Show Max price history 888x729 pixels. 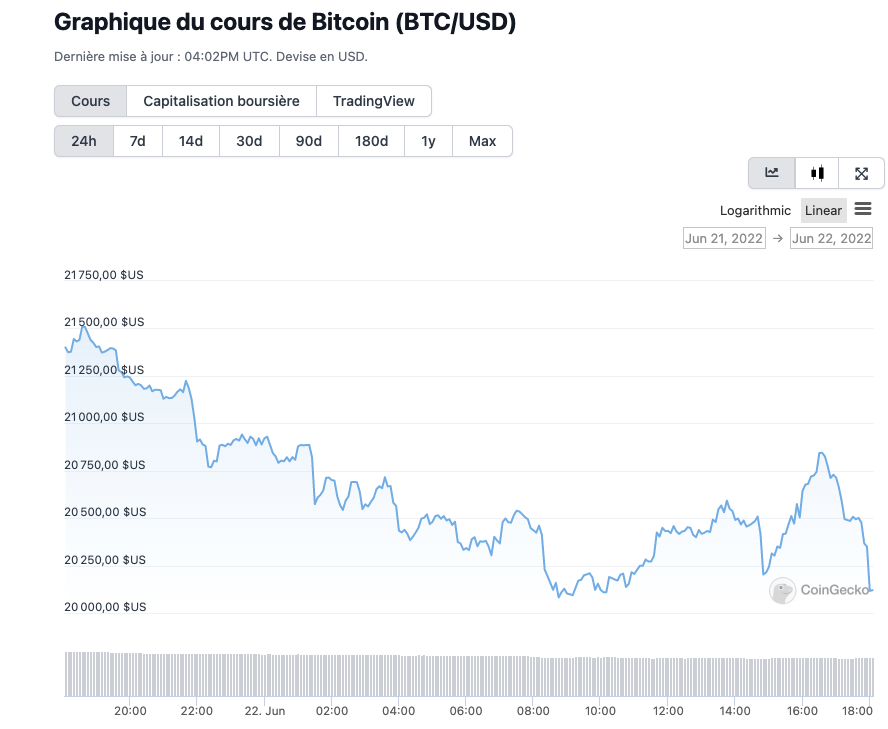[x=482, y=141]
